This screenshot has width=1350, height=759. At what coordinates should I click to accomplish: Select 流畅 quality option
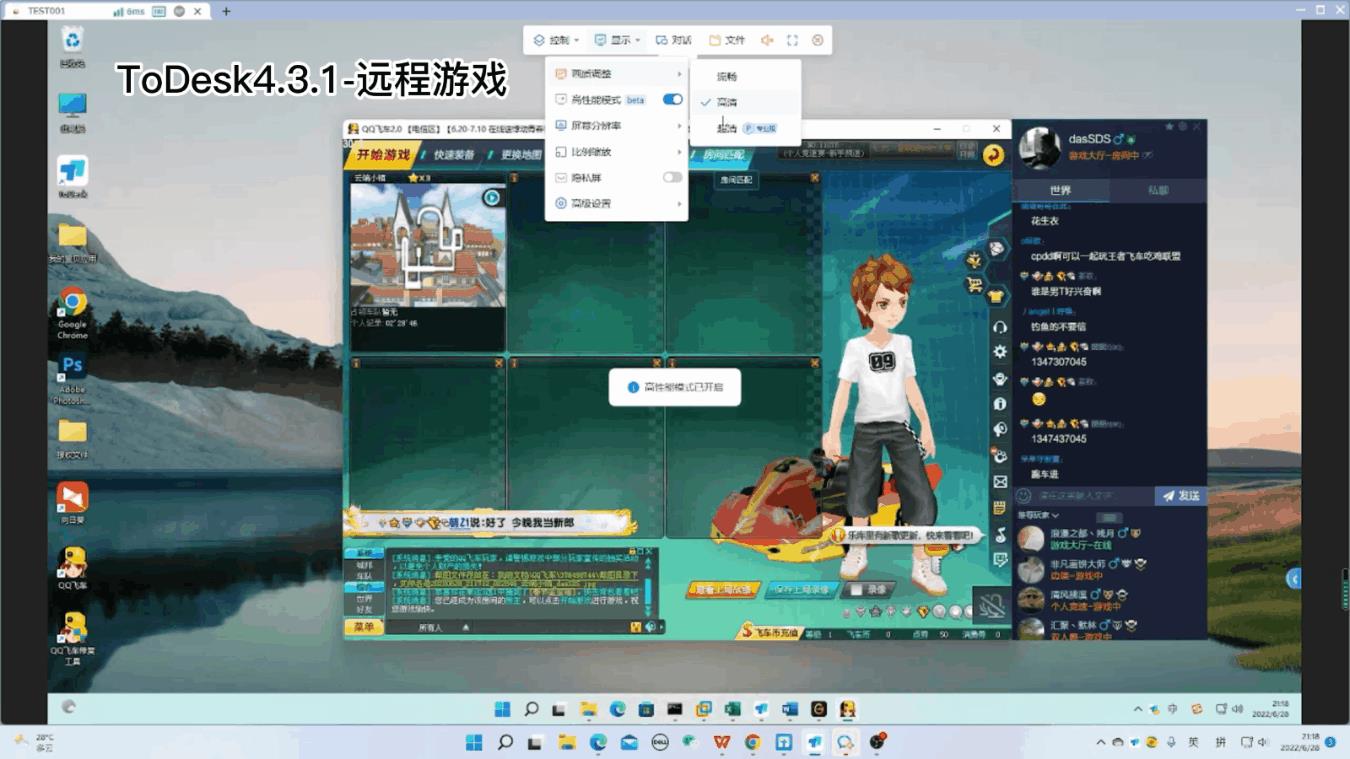(745, 76)
